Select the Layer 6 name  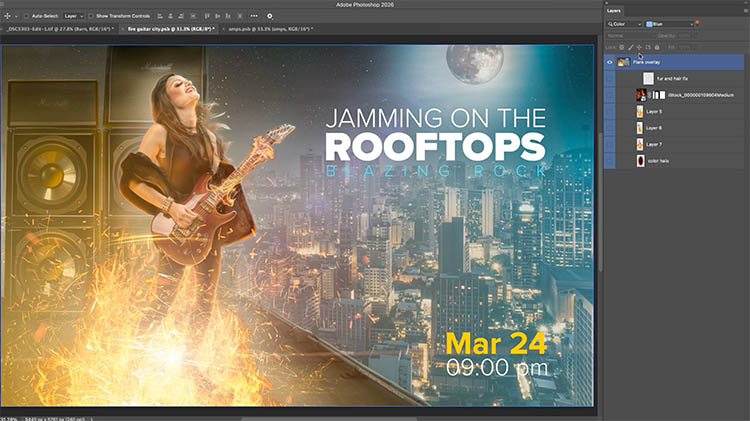pos(654,128)
